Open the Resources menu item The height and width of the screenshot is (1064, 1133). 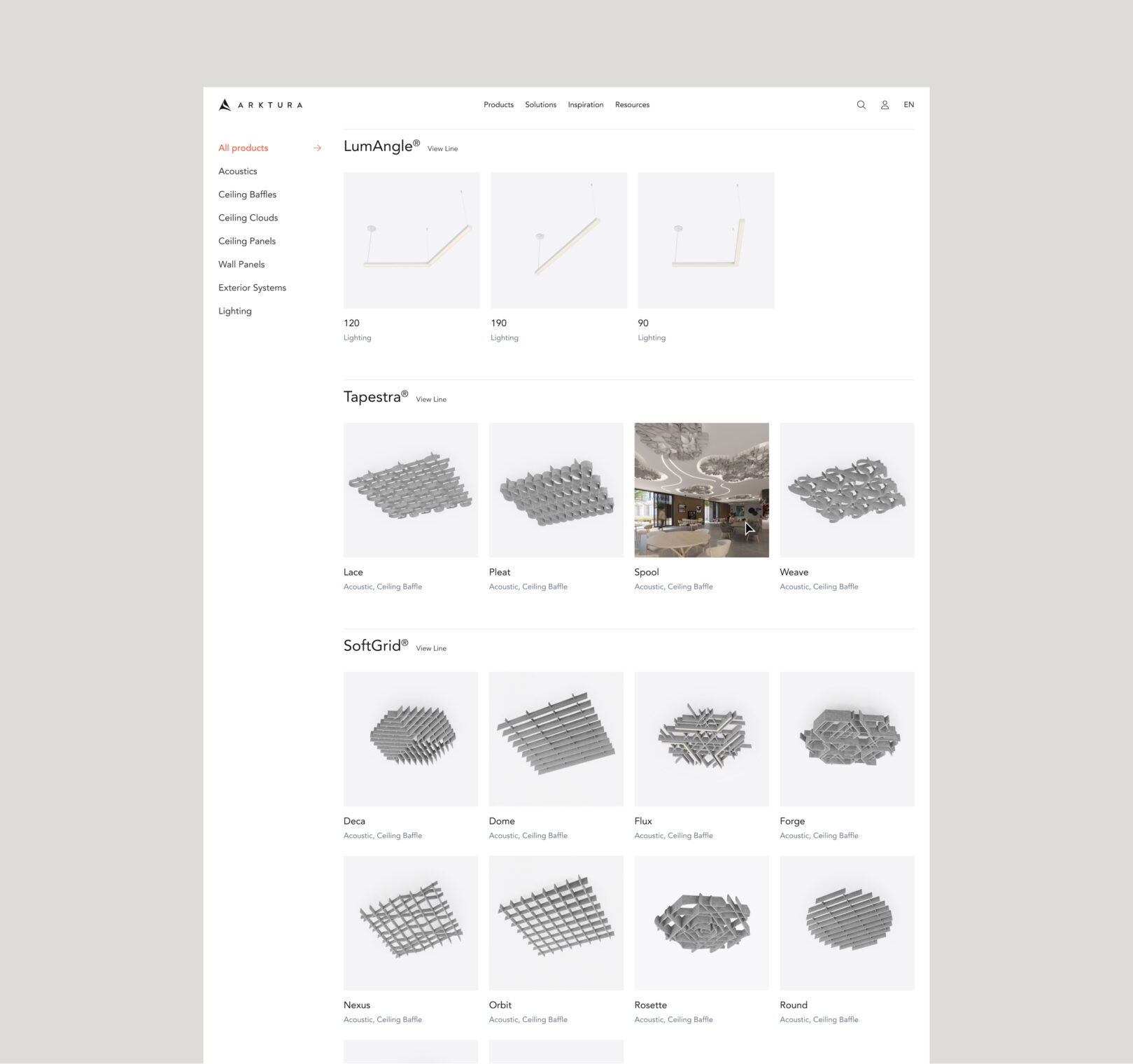[x=632, y=105]
